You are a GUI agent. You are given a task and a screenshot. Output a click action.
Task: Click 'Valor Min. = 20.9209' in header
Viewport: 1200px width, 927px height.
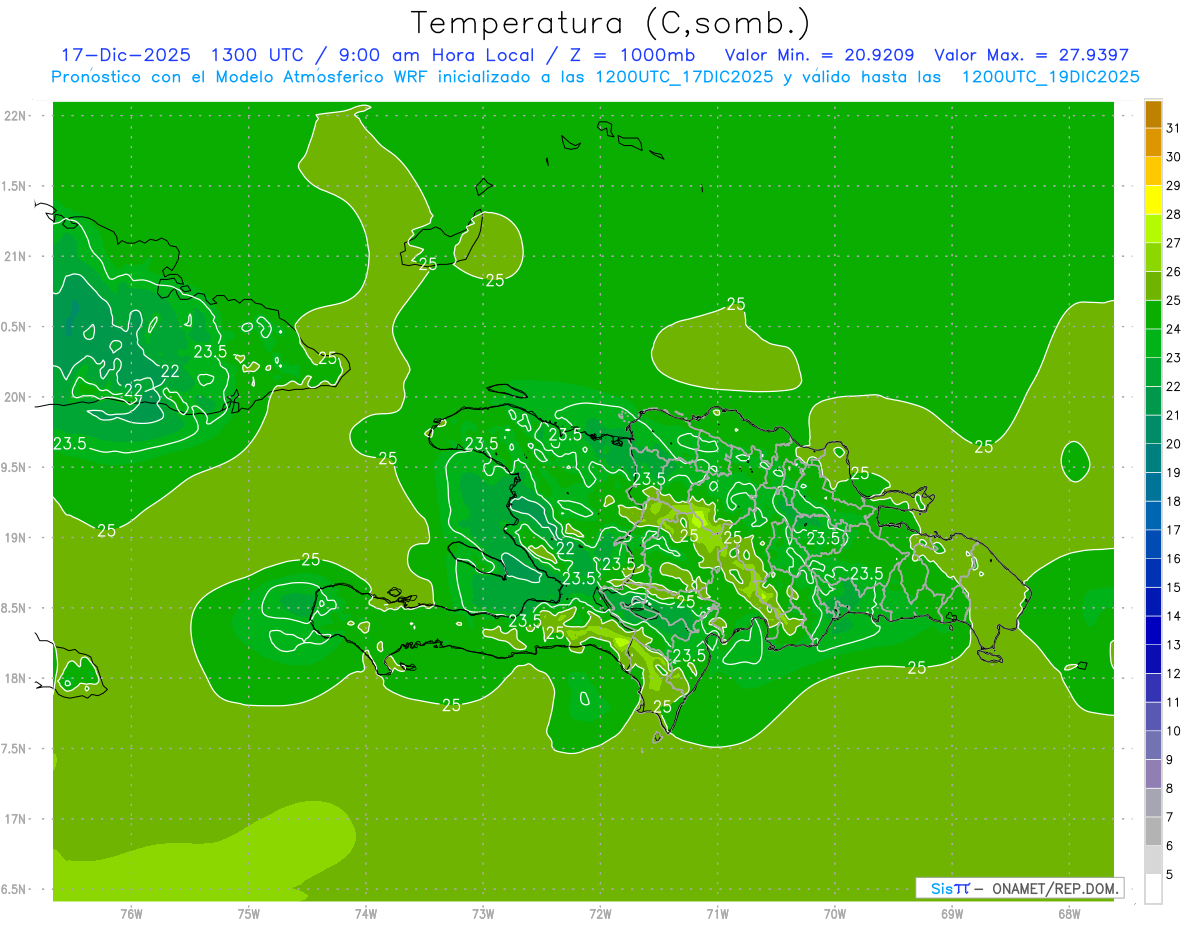pyautogui.click(x=819, y=55)
